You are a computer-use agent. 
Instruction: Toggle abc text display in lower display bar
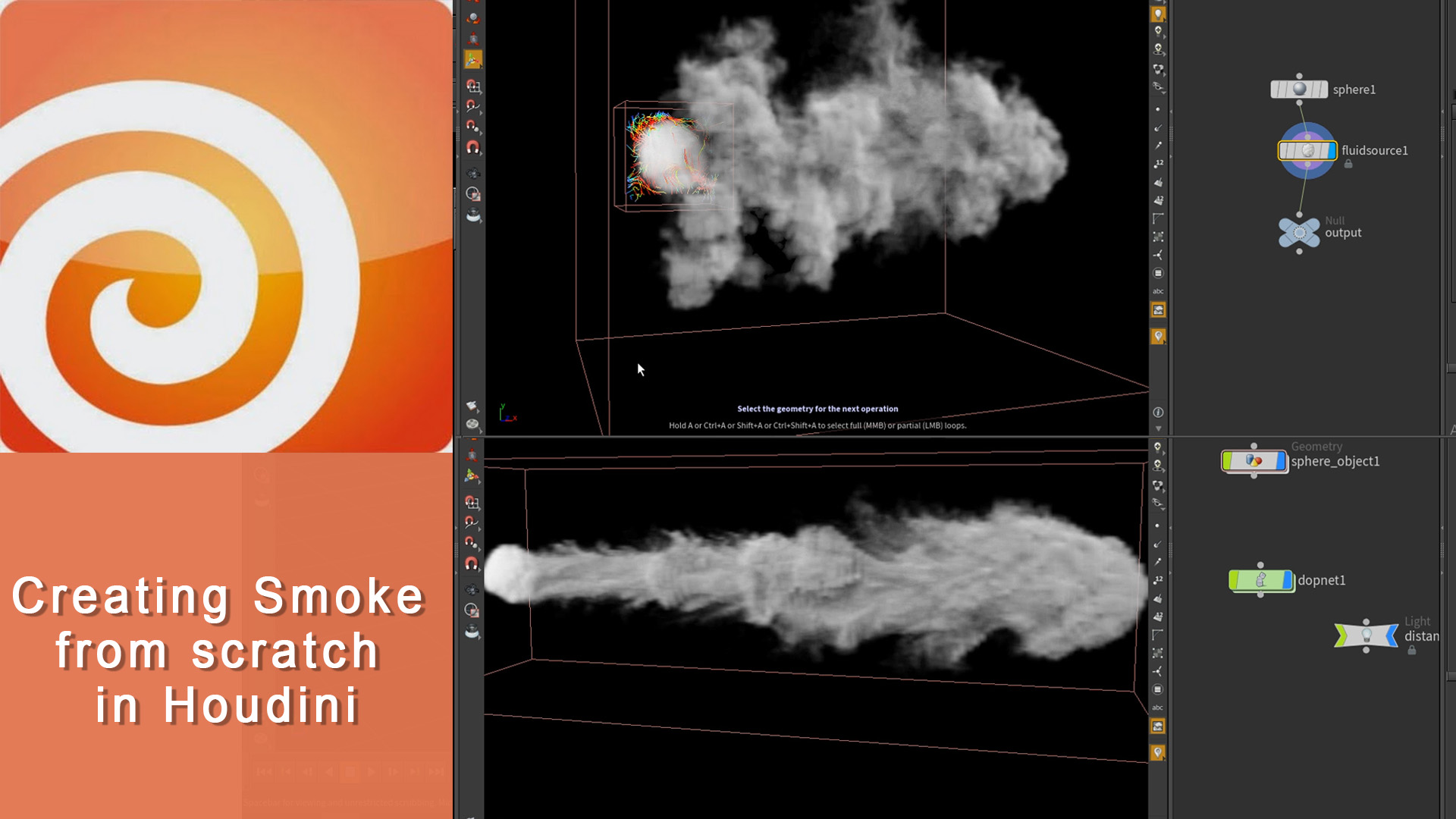tap(1157, 708)
